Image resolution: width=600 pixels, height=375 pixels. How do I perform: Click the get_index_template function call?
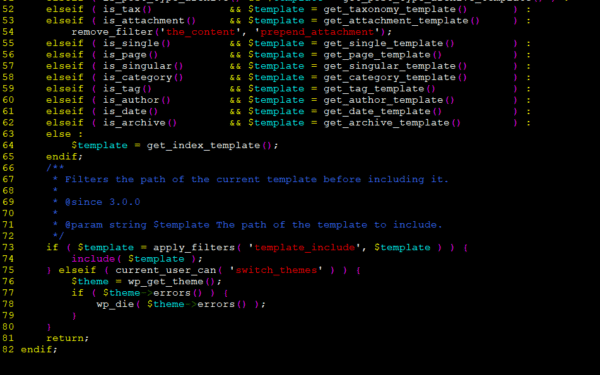tap(203, 145)
